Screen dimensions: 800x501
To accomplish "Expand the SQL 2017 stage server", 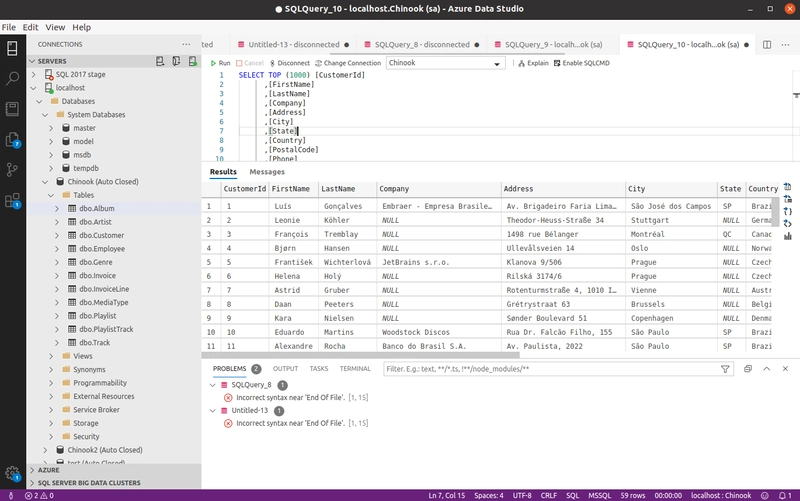I will pos(34,74).
